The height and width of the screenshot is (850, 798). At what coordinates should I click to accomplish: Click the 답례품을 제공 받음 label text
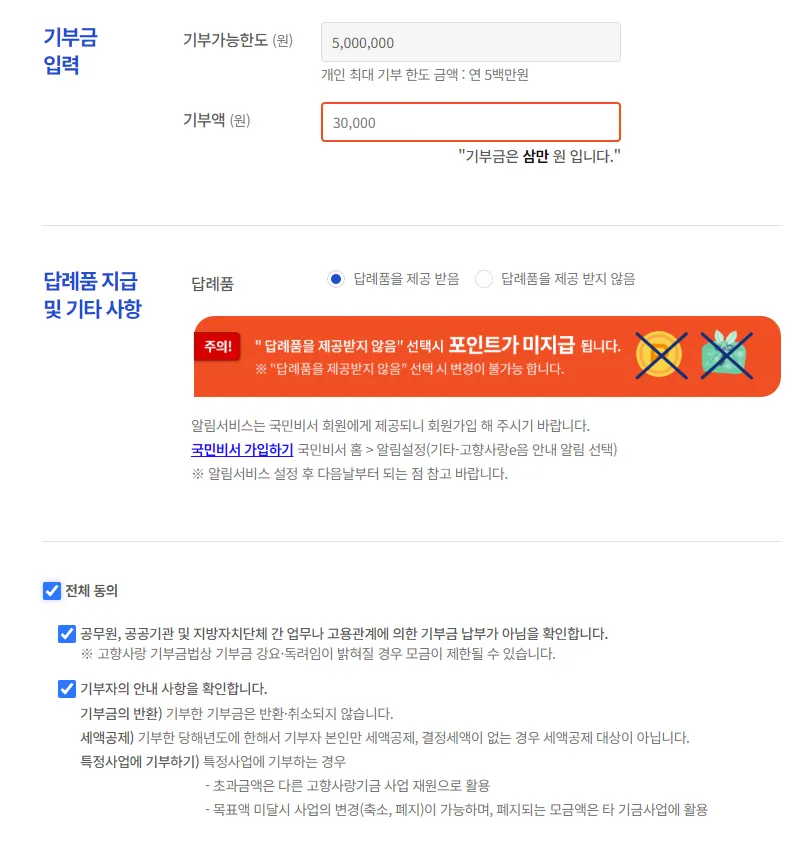click(406, 279)
